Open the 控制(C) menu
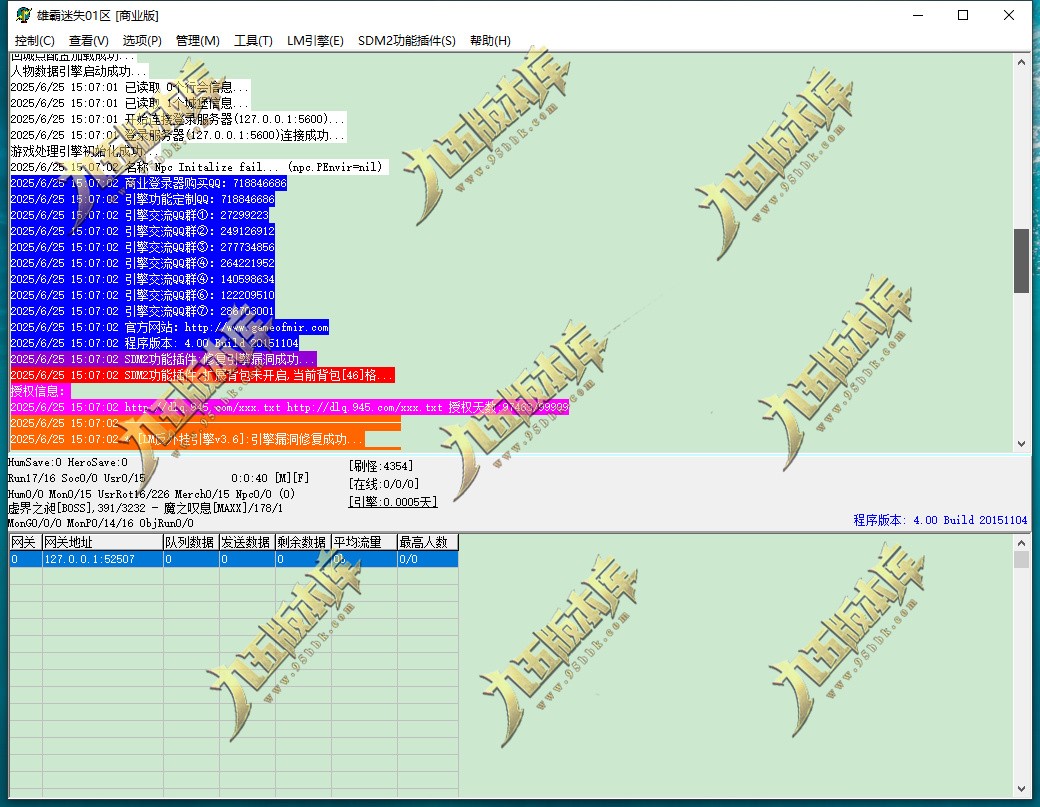This screenshot has width=1040, height=807. click(x=34, y=40)
